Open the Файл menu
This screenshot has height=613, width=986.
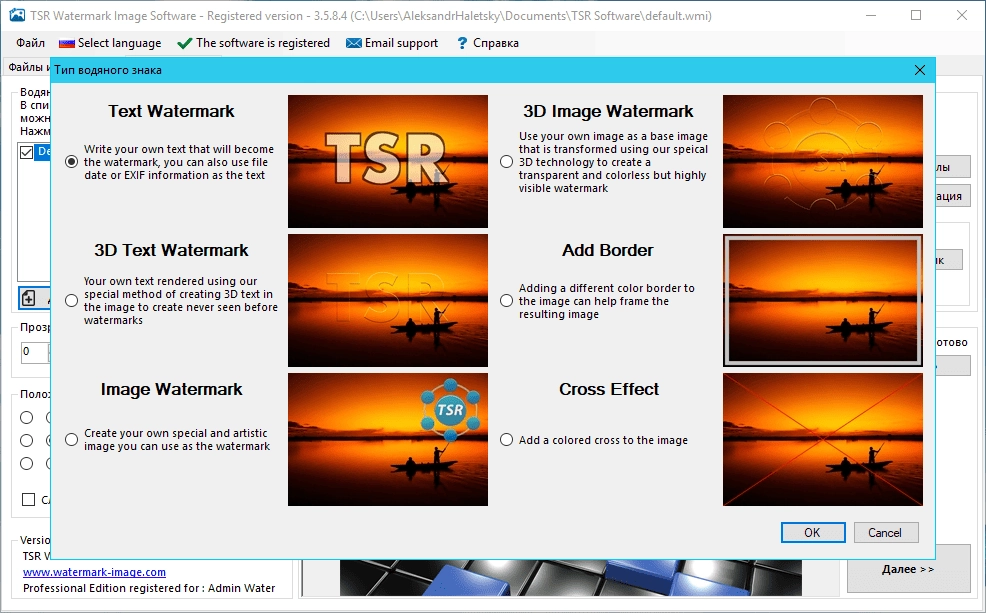click(30, 43)
